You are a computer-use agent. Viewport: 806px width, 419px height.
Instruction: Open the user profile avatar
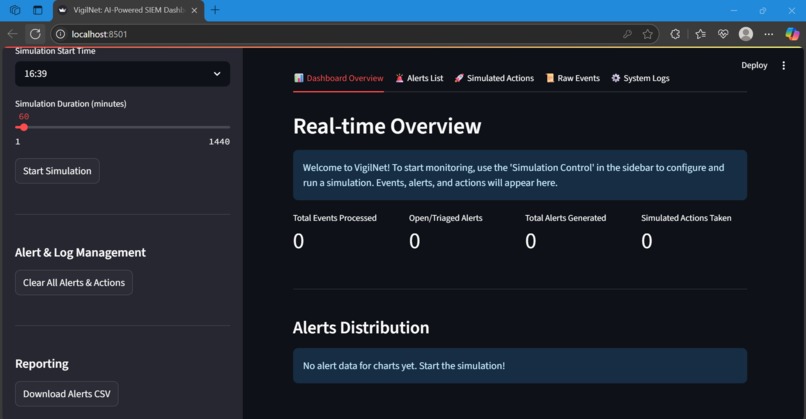pos(746,34)
